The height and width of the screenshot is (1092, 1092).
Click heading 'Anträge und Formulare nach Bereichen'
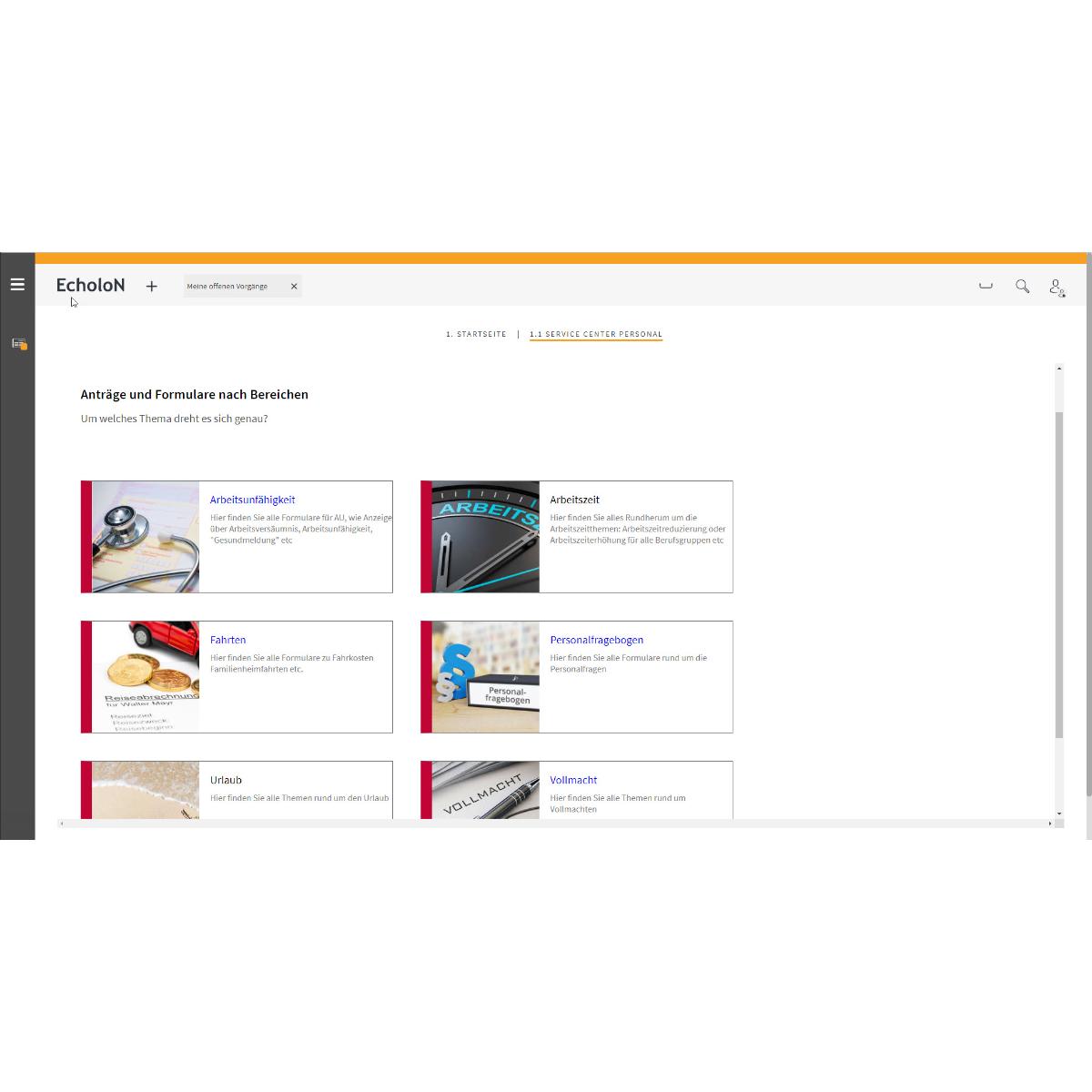(x=195, y=394)
